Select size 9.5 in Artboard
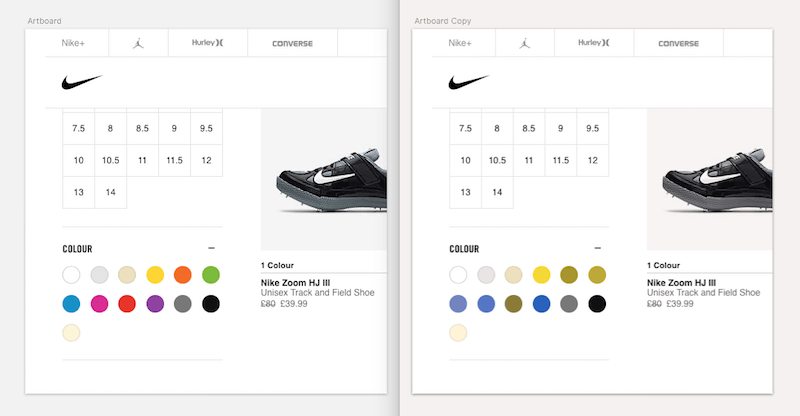Viewport: 800px width, 416px height. pyautogui.click(x=206, y=128)
